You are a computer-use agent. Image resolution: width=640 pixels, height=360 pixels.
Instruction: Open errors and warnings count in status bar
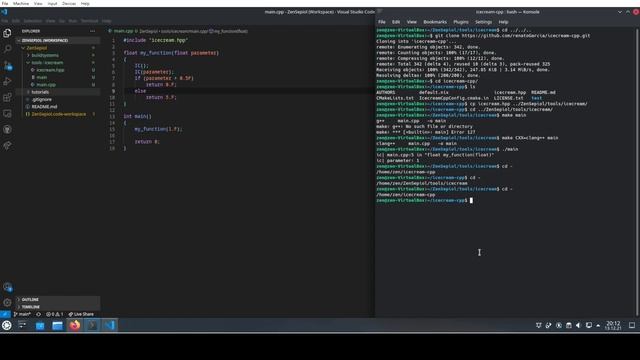[55, 314]
